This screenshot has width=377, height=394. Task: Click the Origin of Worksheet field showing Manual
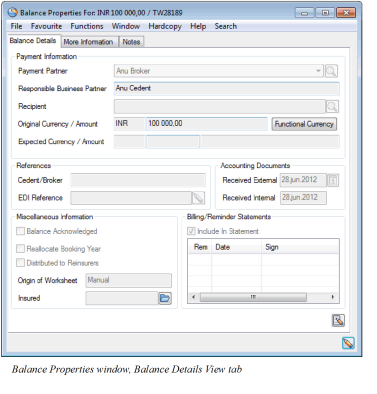click(x=129, y=280)
